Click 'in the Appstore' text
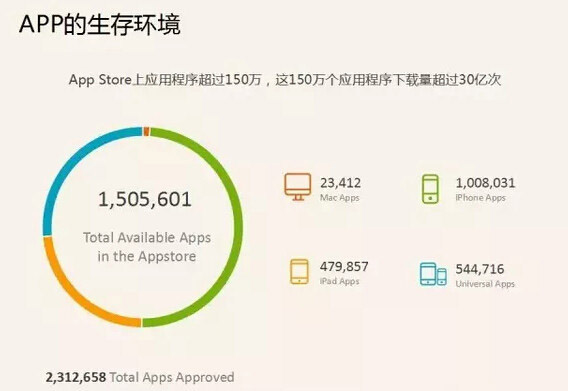 coord(147,257)
